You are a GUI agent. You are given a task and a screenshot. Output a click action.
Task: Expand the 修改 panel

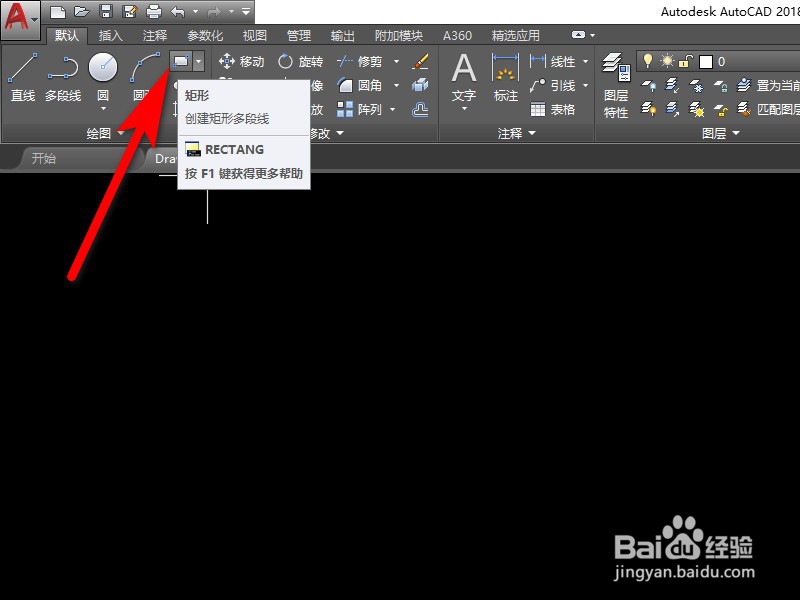tap(327, 134)
